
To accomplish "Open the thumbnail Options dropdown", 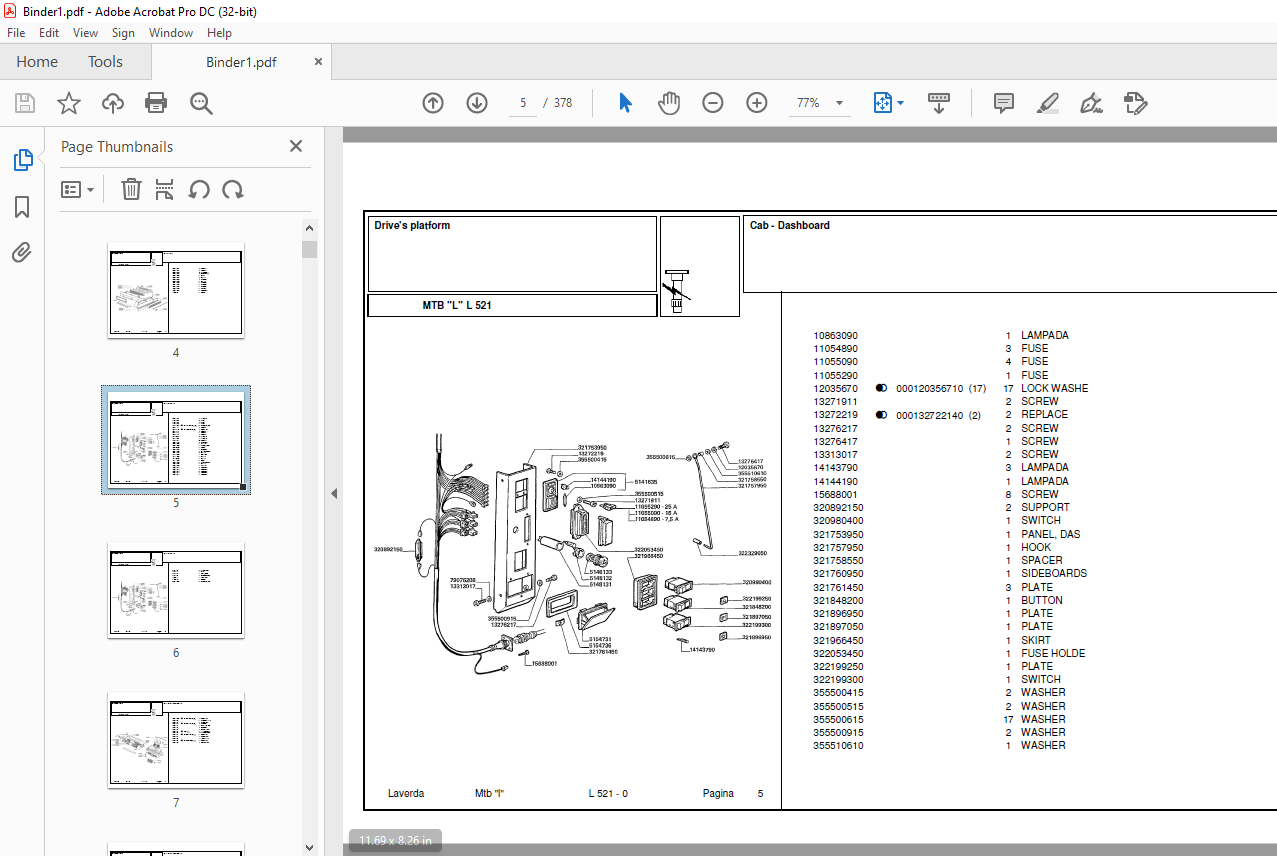I will click(x=78, y=190).
